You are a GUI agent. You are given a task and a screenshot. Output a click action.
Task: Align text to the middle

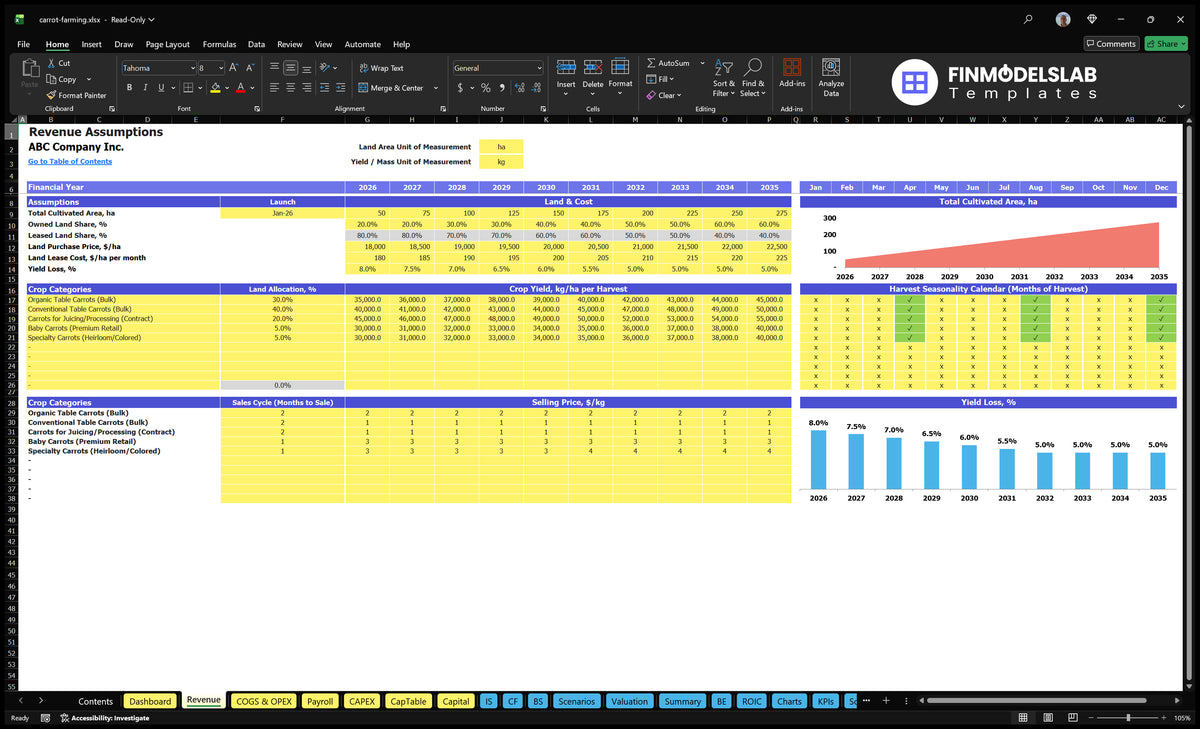290,68
